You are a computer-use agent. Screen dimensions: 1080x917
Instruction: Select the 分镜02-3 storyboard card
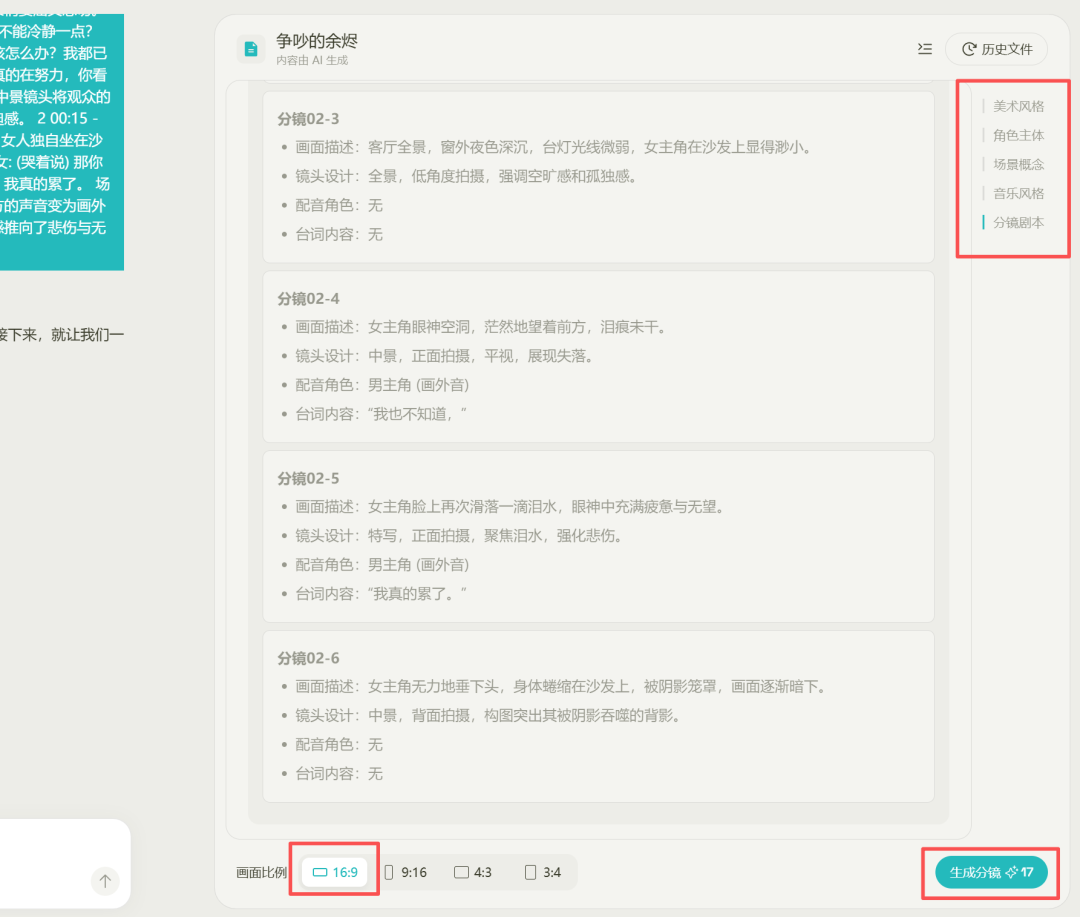click(x=598, y=177)
